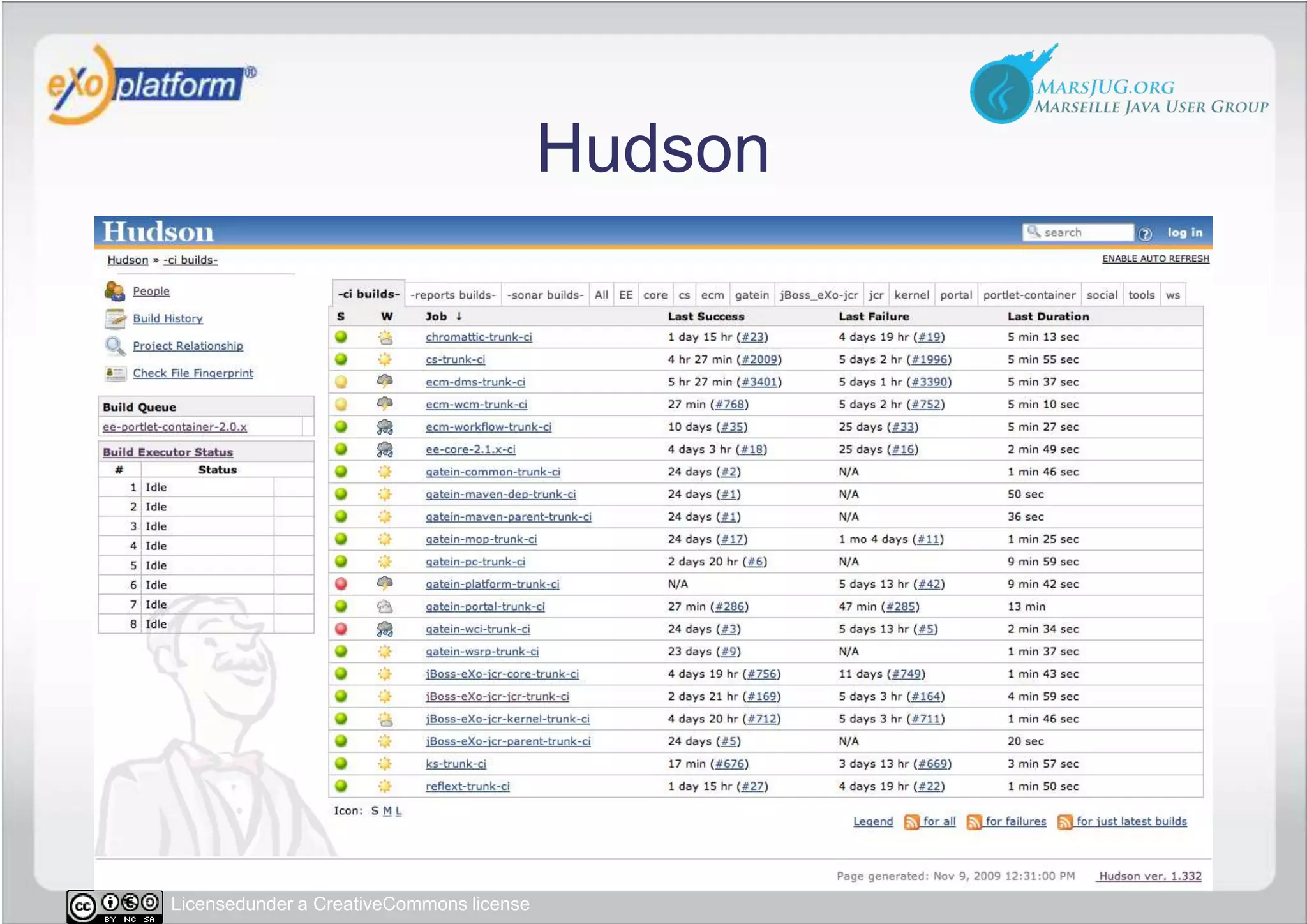
Task: Click the Build History notepad icon
Action: (x=115, y=318)
